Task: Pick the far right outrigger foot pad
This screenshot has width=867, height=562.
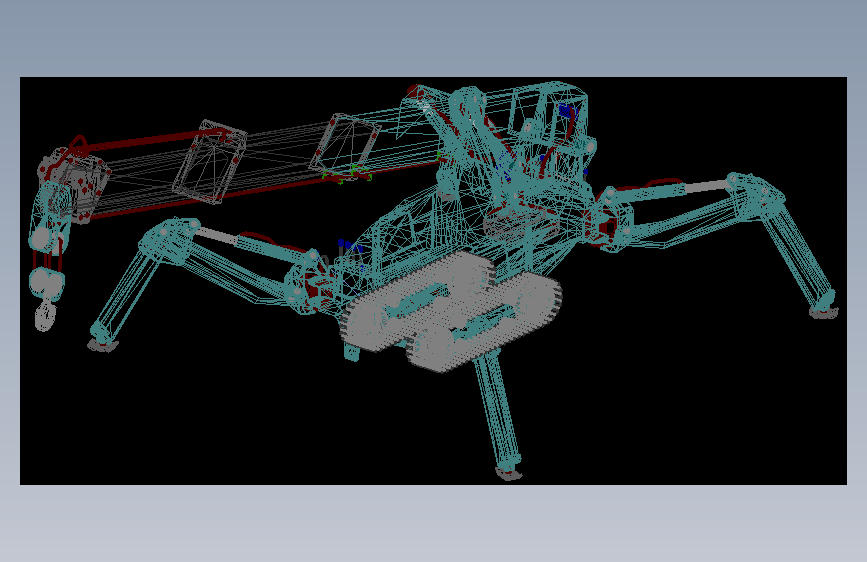Action: click(x=824, y=313)
